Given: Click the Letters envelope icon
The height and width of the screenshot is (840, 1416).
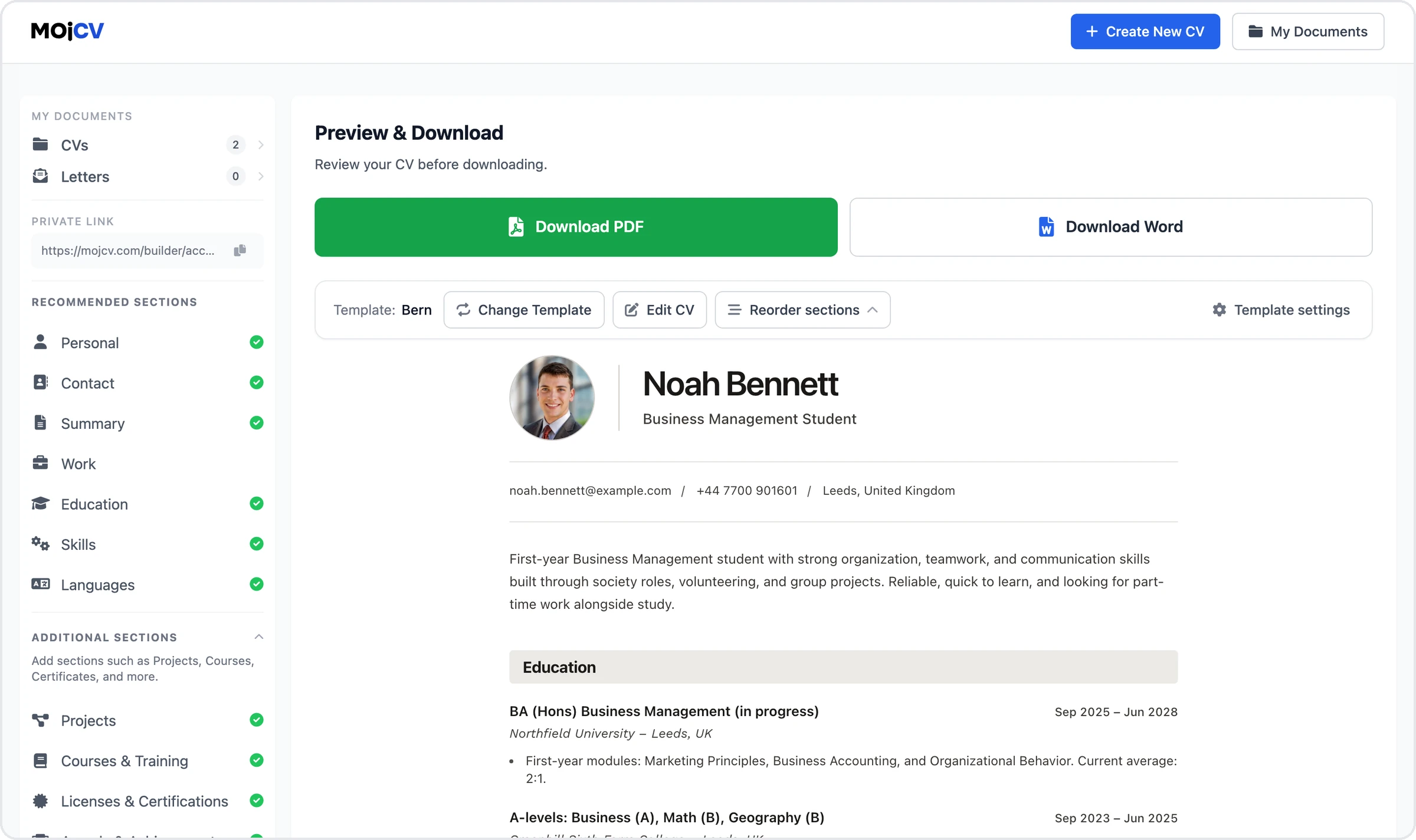Looking at the screenshot, I should tap(40, 176).
